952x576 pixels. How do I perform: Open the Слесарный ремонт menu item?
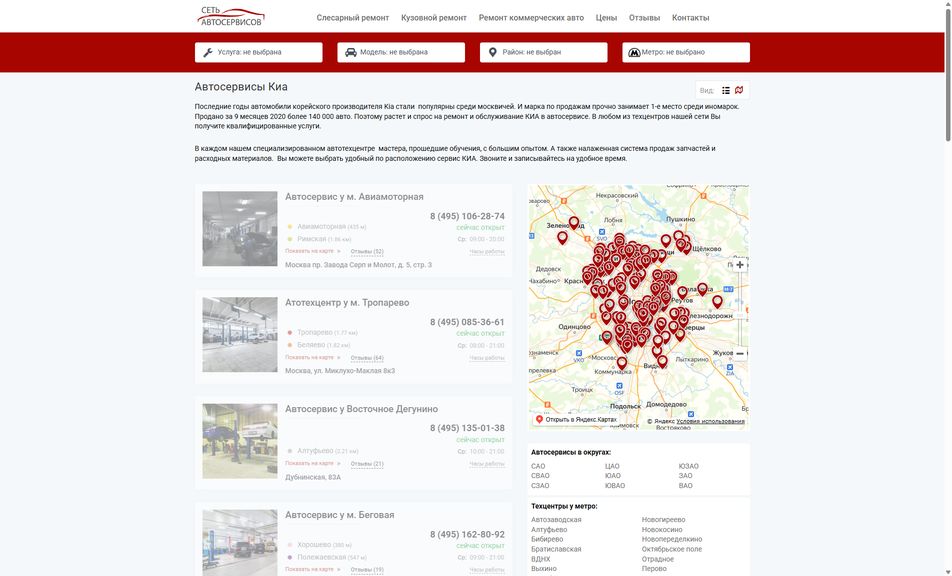click(x=353, y=18)
